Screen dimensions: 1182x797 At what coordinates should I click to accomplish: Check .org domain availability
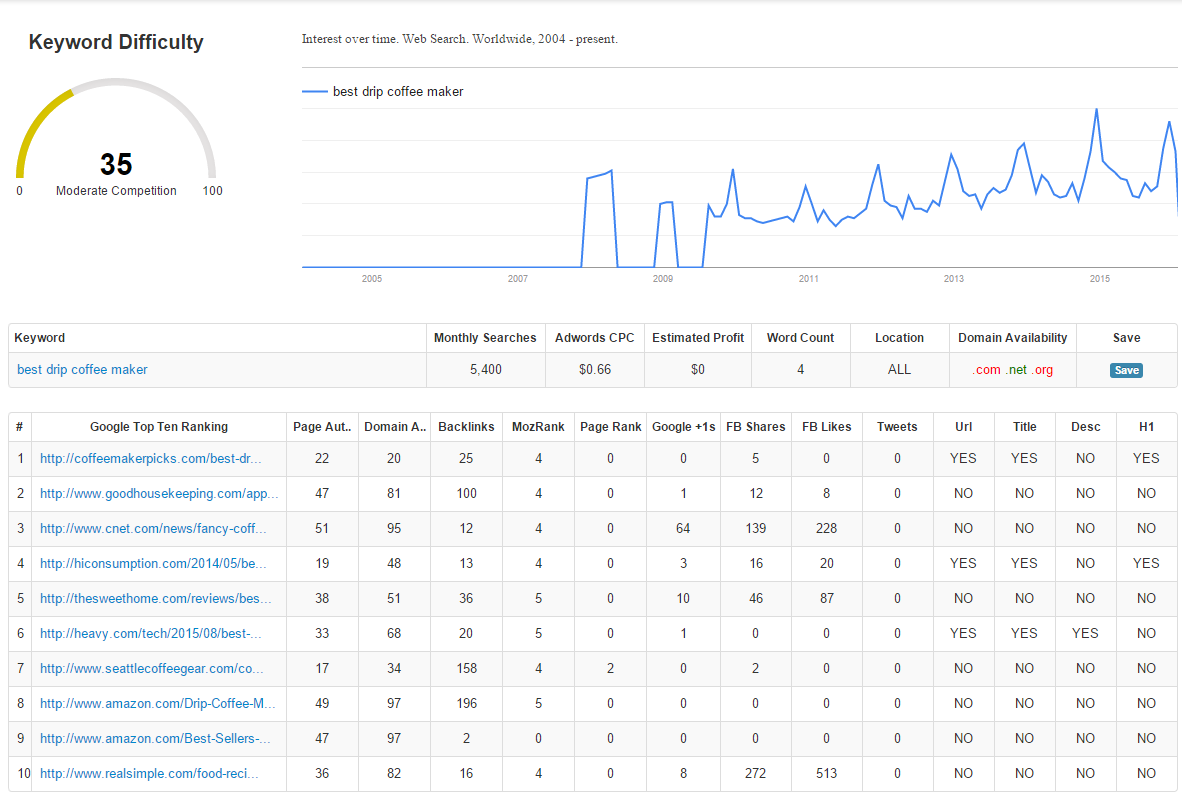click(1043, 369)
